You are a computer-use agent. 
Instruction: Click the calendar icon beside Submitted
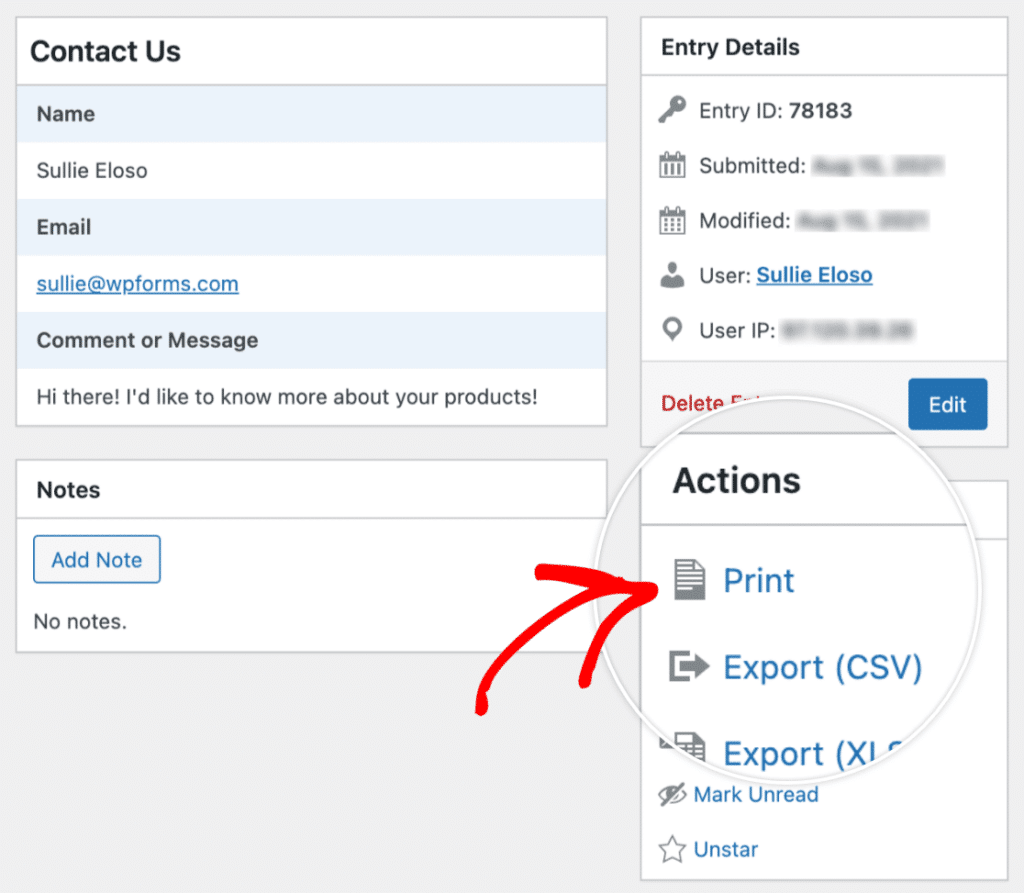click(x=675, y=165)
